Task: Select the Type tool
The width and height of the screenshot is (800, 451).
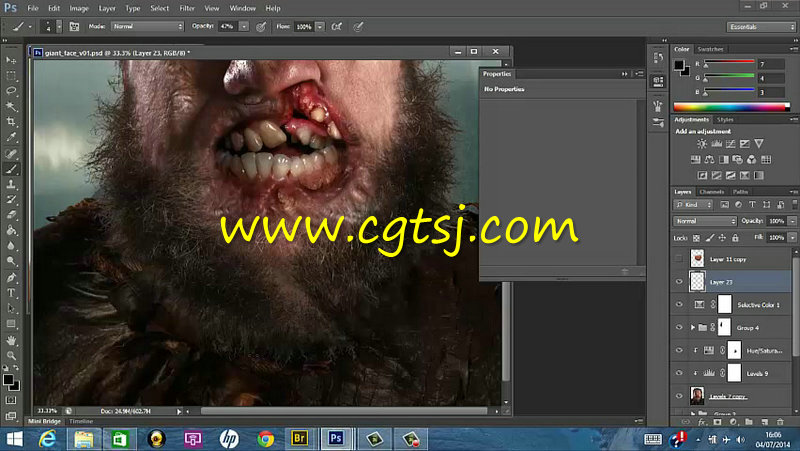Action: (11, 293)
